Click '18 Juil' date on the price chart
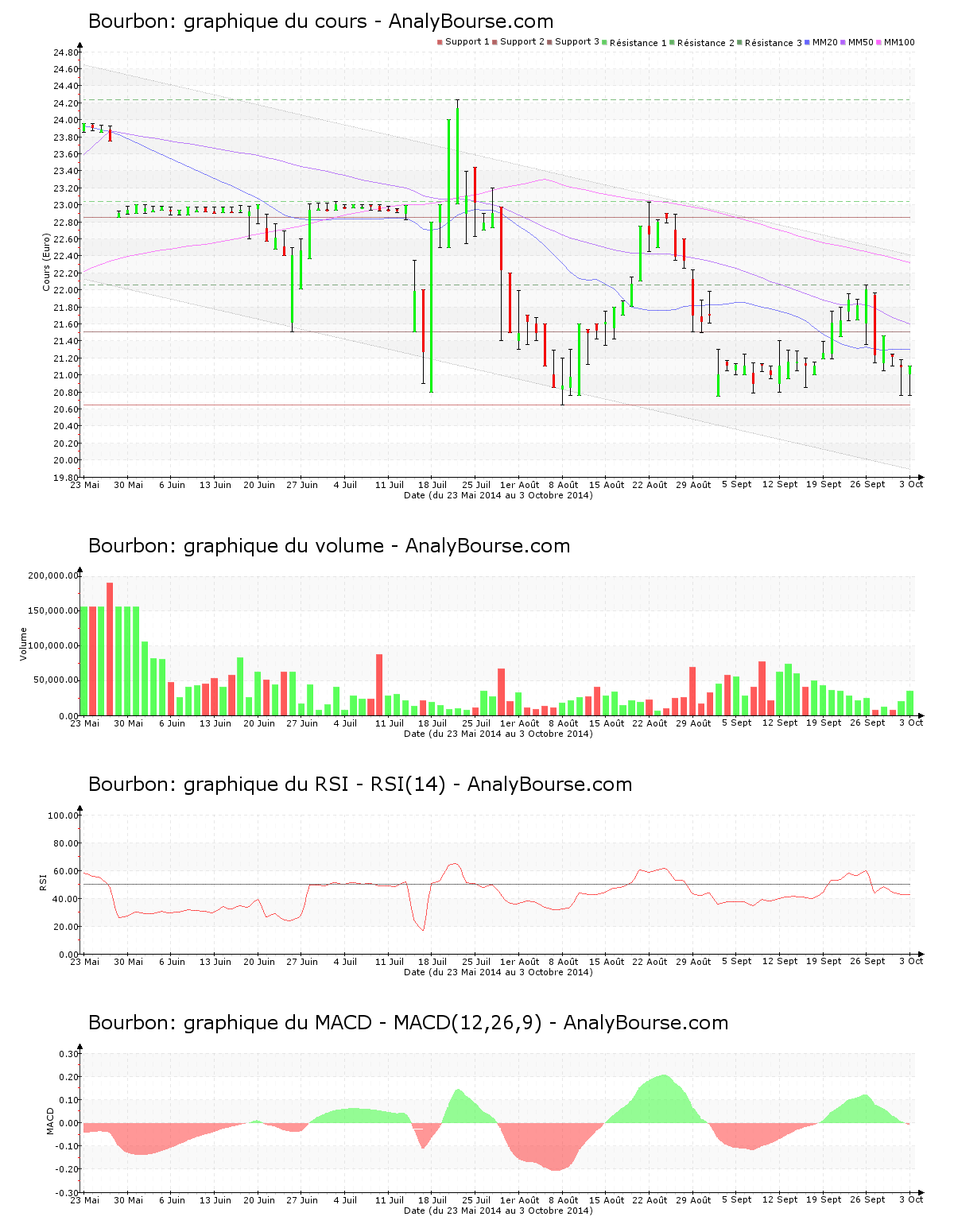Screen dimensions: 954x1232 pos(432,485)
